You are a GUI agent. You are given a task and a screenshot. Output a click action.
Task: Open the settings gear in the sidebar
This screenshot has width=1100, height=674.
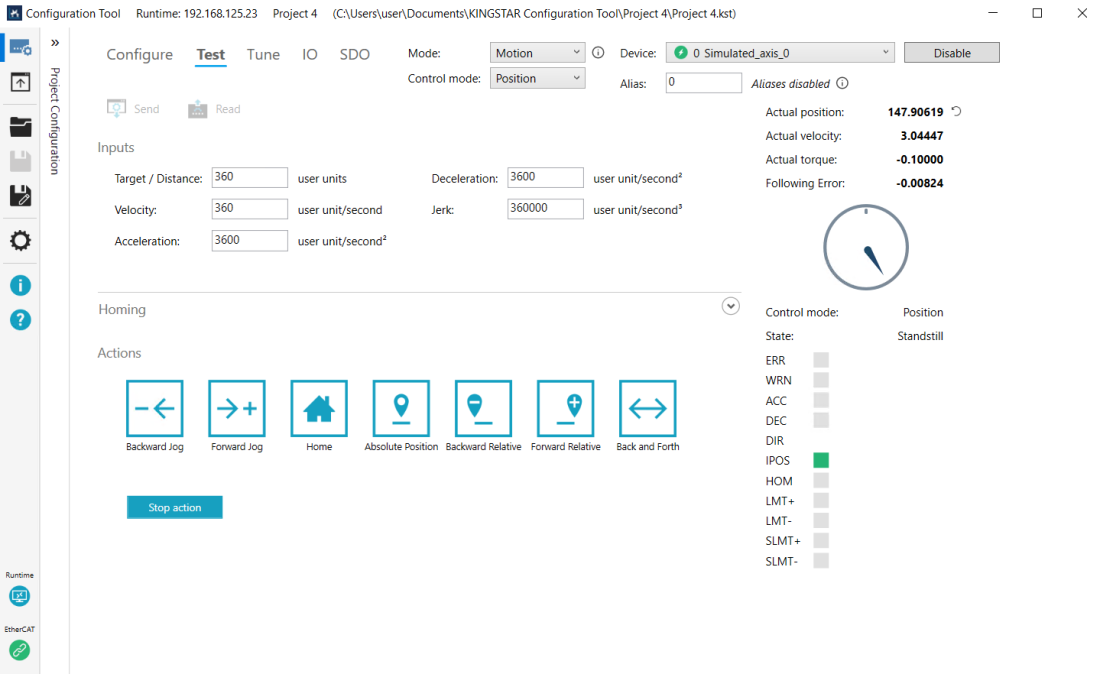click(20, 241)
